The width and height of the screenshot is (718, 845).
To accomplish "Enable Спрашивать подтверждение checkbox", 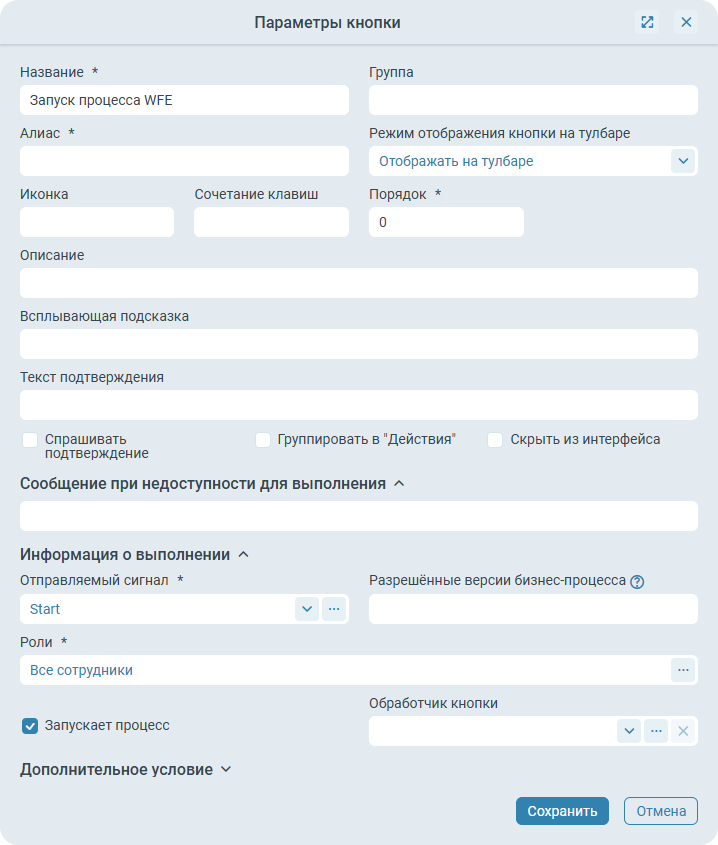I will point(30,440).
